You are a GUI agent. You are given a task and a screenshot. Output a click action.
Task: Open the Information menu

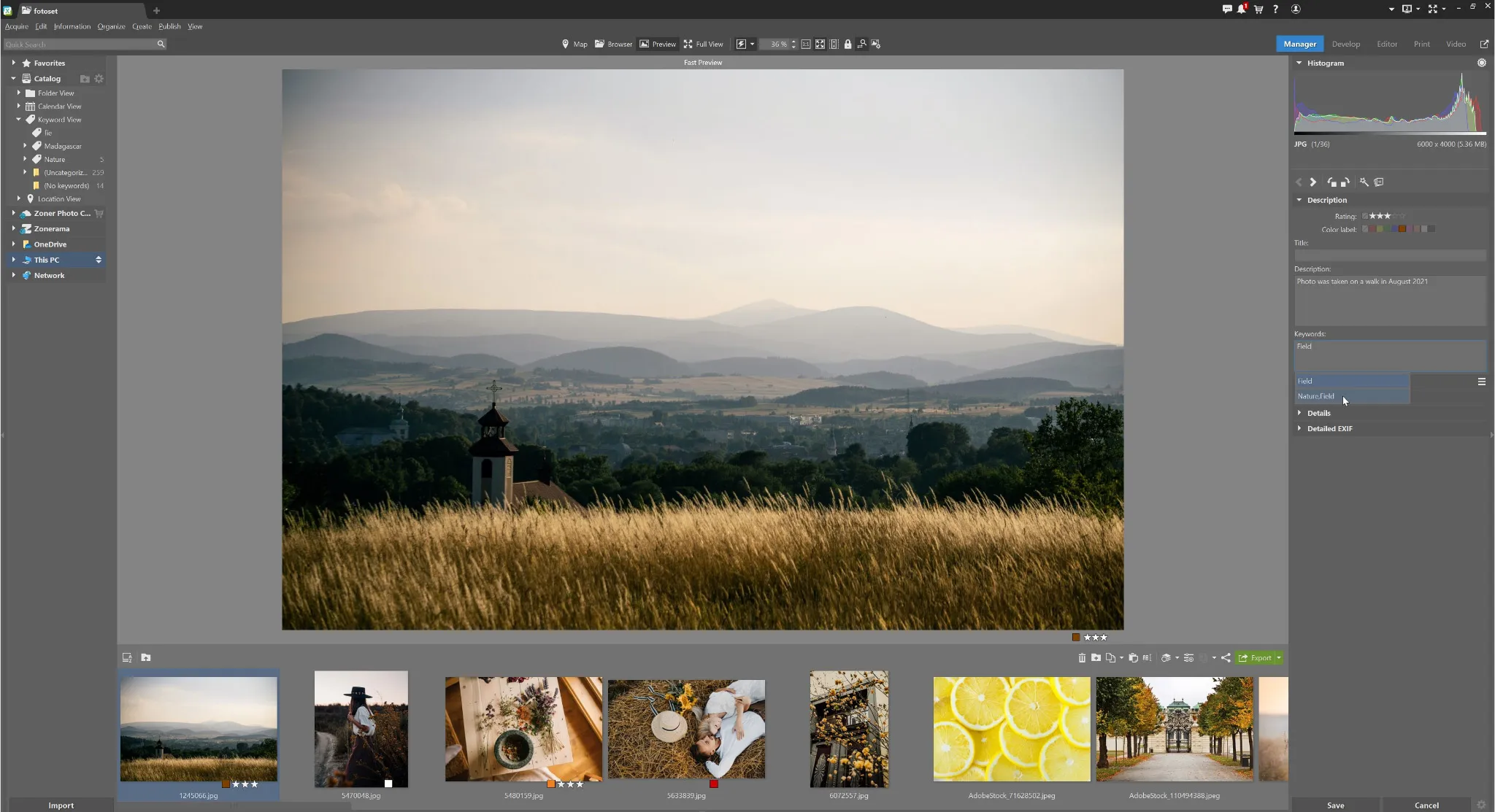72,26
